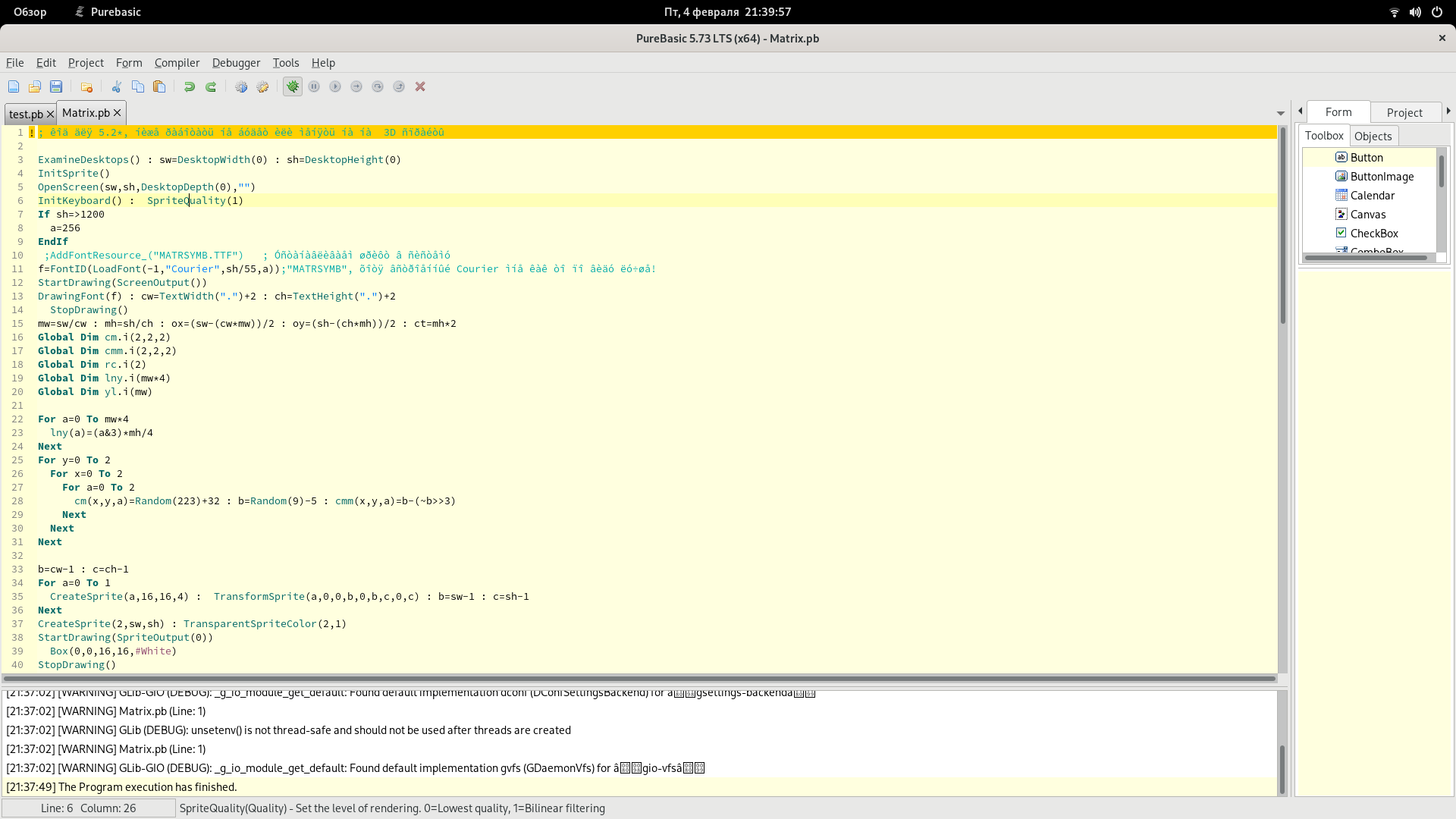Open the Purebasic app menu in top bar
1456x819 pixels.
(107, 12)
